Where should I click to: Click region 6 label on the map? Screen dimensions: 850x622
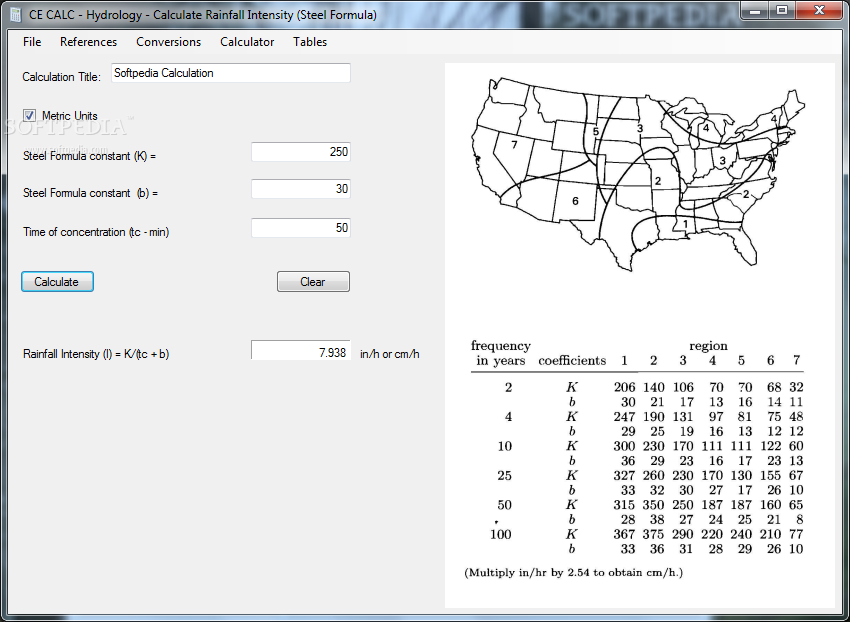click(575, 201)
